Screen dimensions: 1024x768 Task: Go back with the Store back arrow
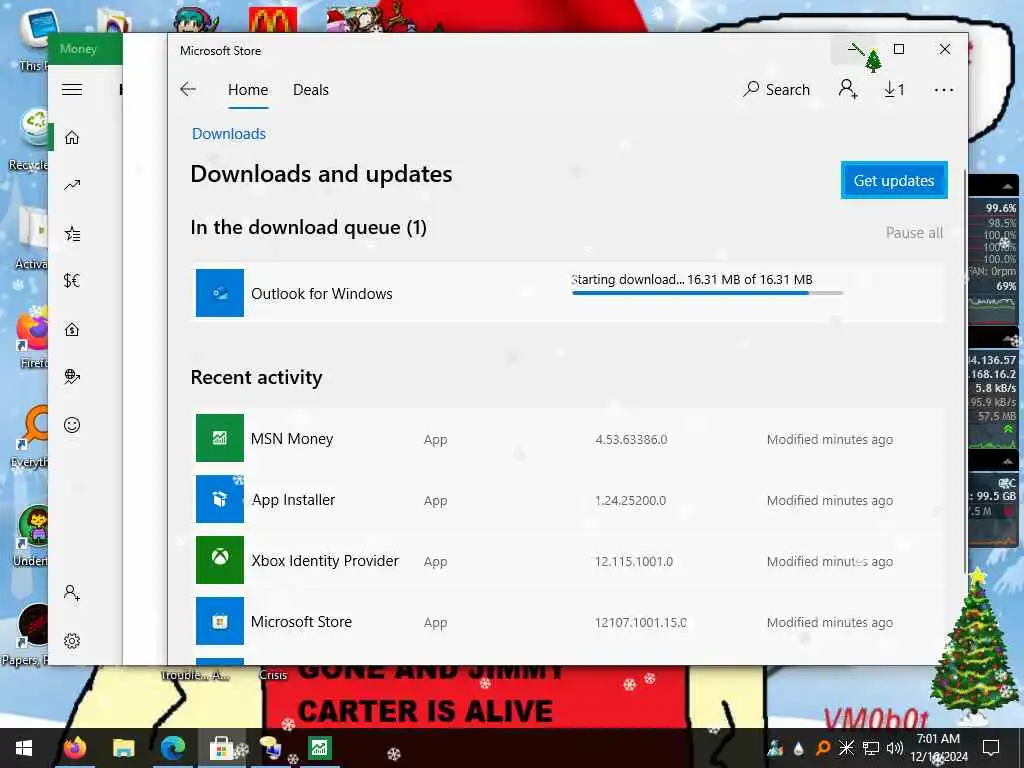click(x=188, y=89)
